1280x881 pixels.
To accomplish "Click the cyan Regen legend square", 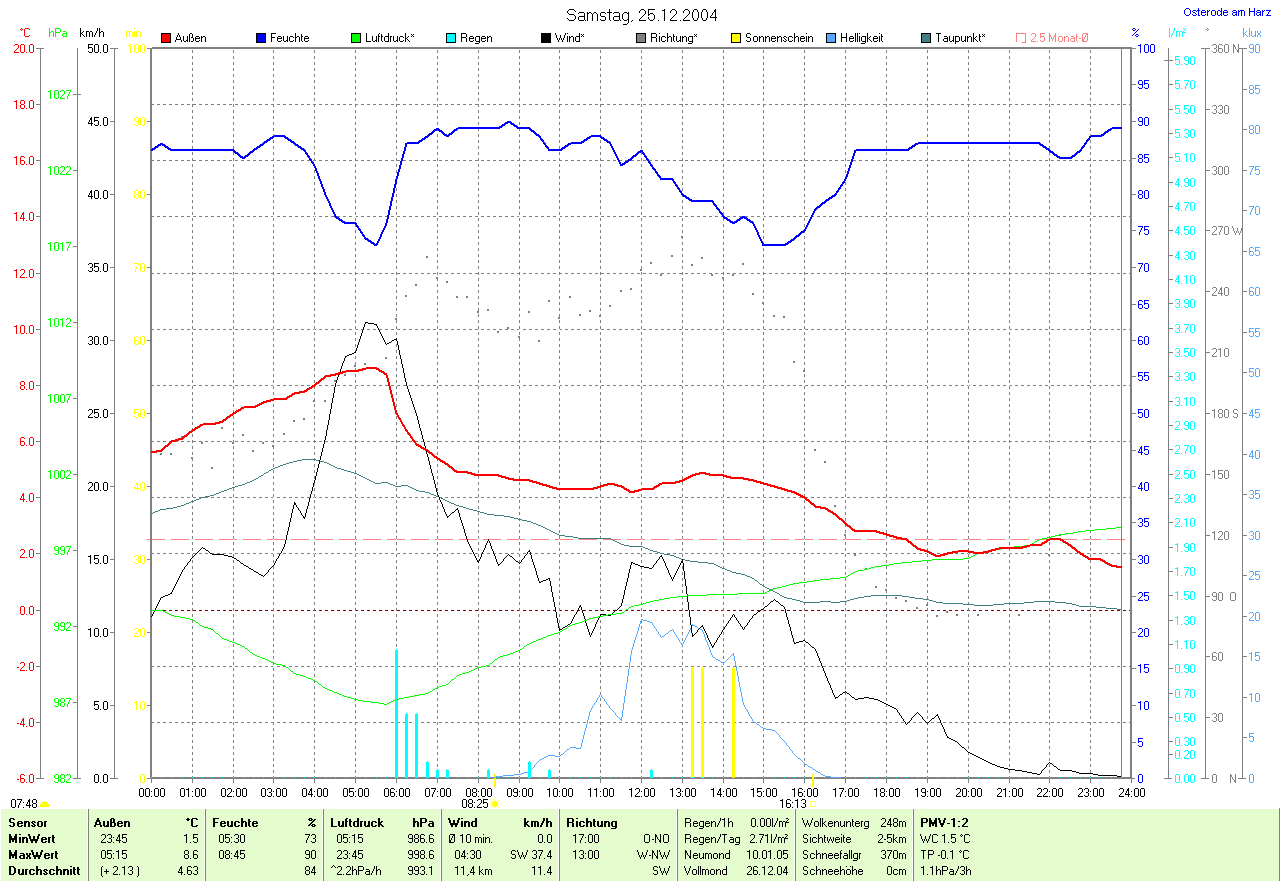I will click(451, 38).
